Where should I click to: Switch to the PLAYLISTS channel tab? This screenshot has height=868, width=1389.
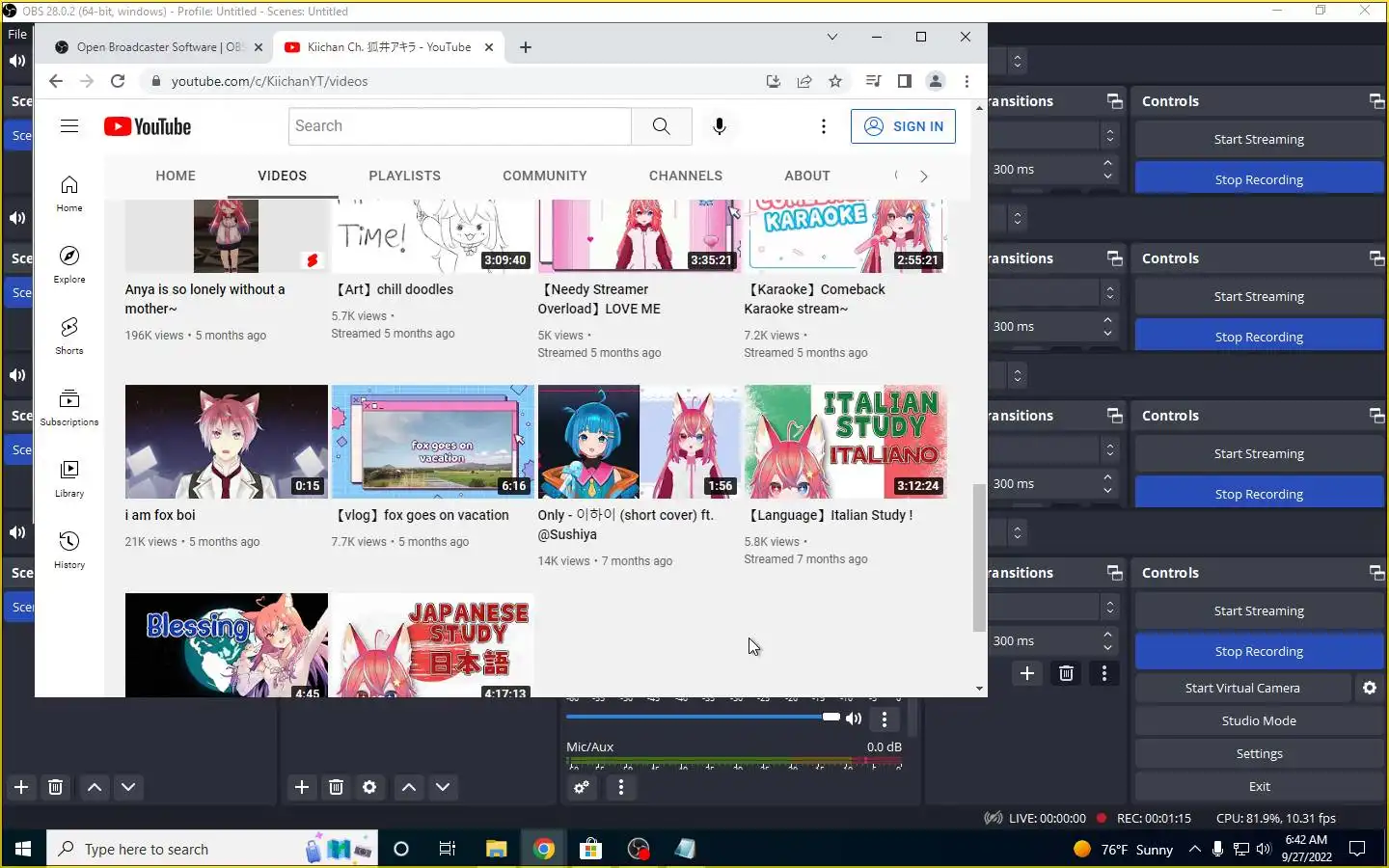click(x=404, y=176)
